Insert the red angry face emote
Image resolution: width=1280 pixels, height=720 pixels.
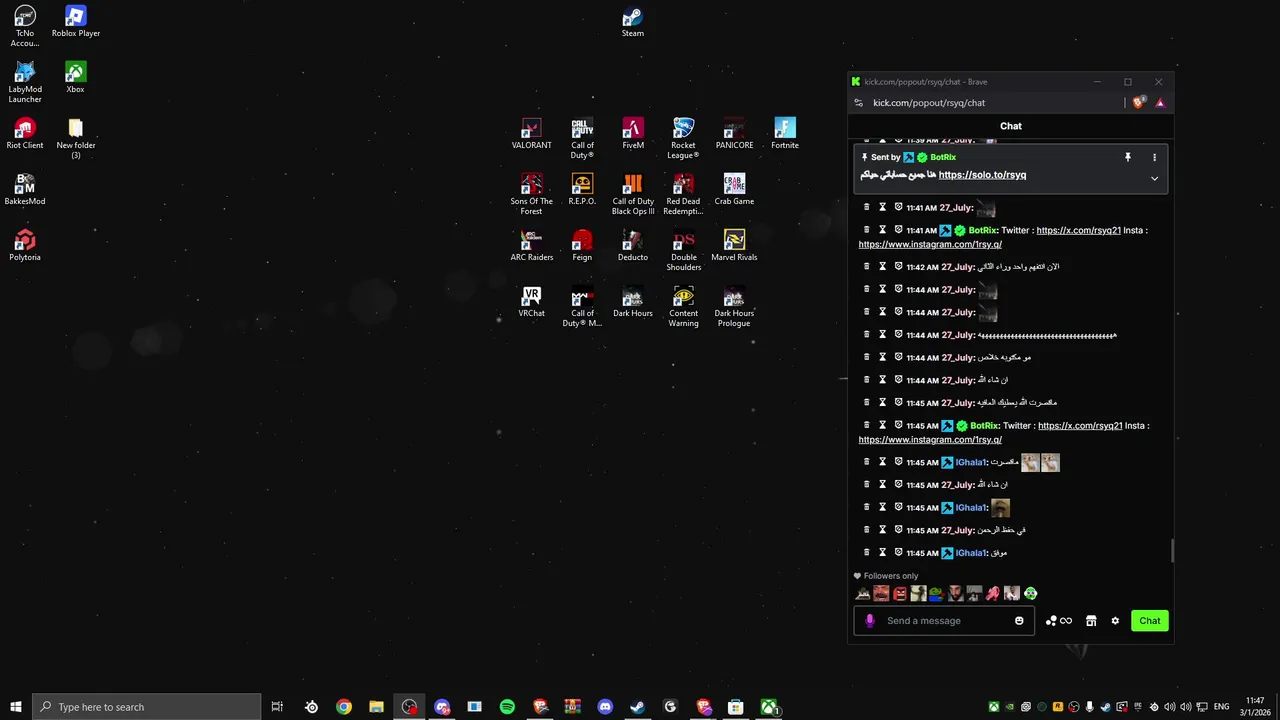click(x=900, y=593)
